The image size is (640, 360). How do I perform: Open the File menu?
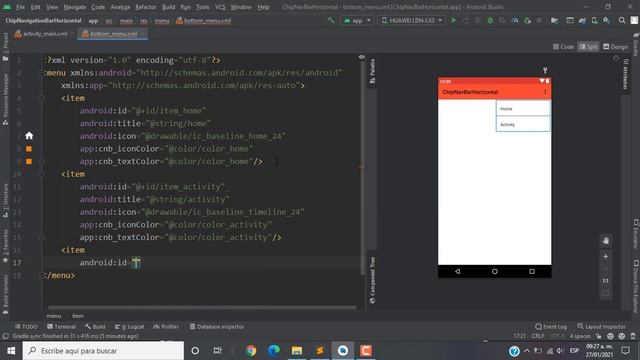(20, 7)
